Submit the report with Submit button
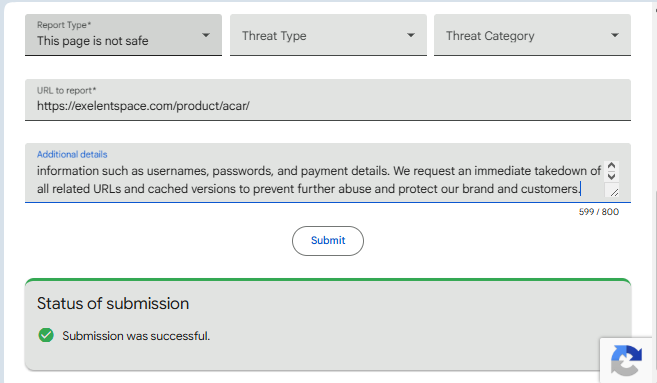 (328, 241)
